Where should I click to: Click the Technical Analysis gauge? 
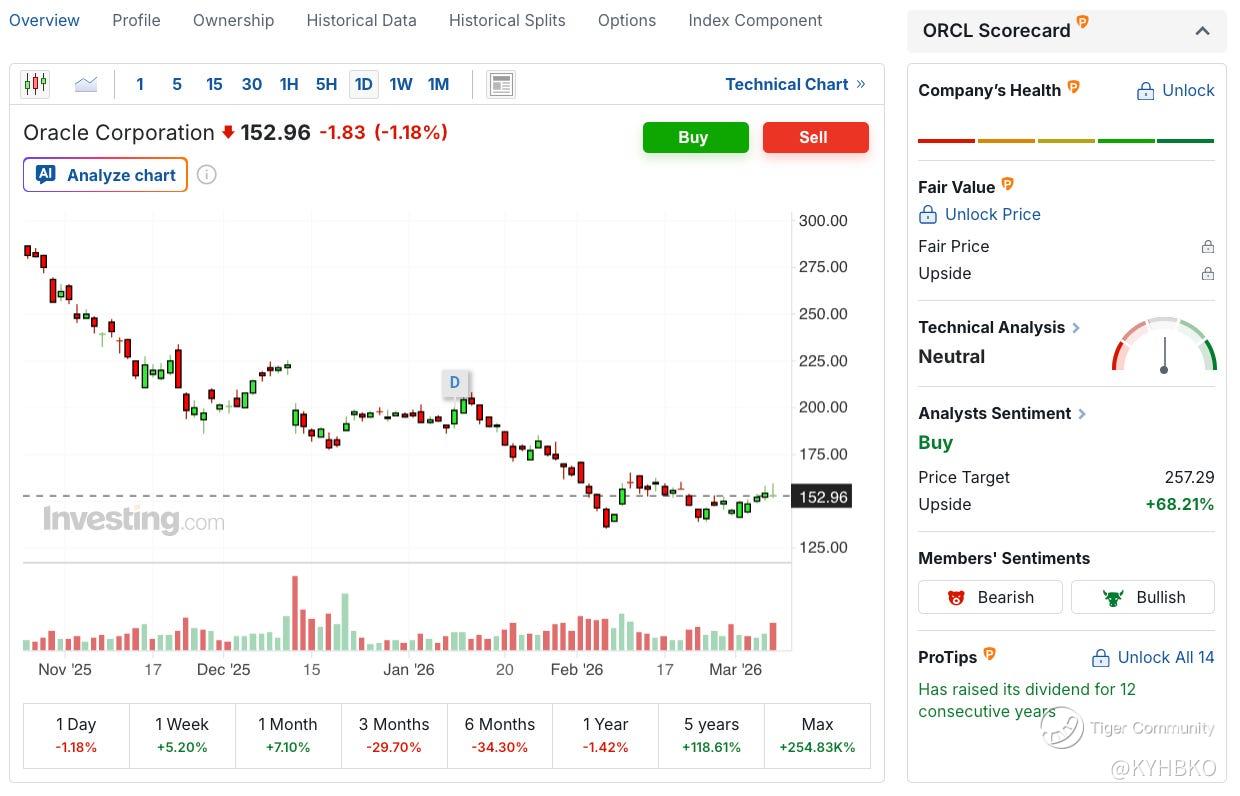[1164, 345]
